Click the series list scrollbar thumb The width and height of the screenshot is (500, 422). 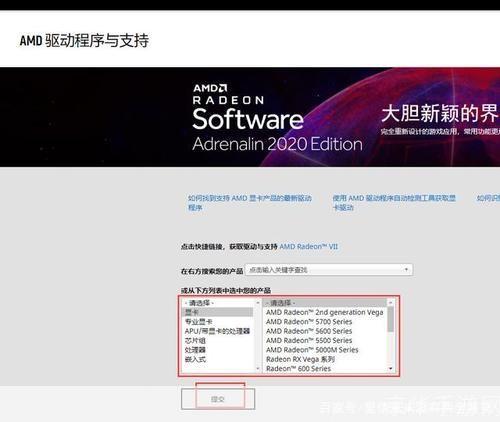coord(391,319)
